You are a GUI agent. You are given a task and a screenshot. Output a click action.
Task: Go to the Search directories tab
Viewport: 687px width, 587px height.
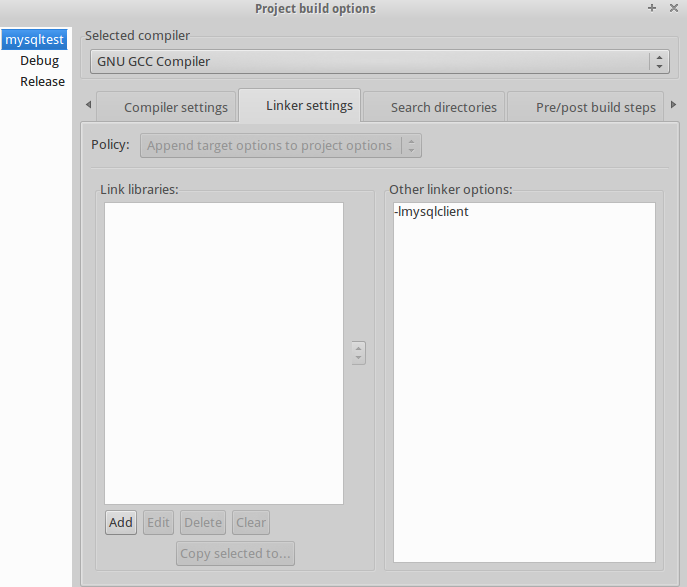[x=443, y=107]
